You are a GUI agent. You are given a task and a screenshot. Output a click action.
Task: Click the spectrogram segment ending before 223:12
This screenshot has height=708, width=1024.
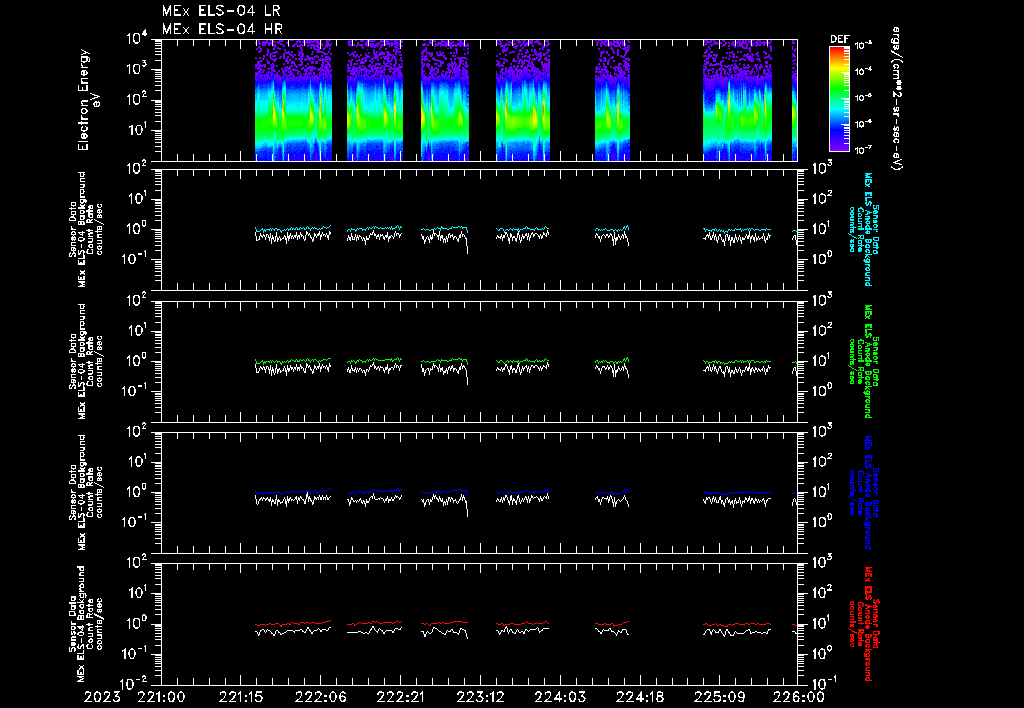point(445,100)
